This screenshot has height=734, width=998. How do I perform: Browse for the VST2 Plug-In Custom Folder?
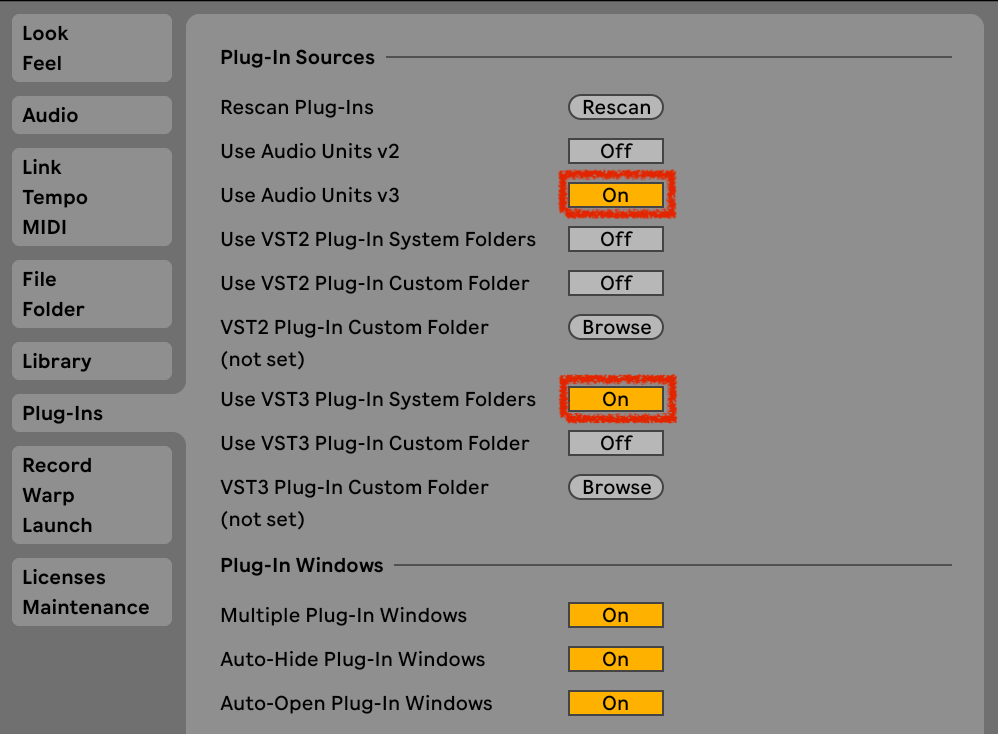(616, 327)
